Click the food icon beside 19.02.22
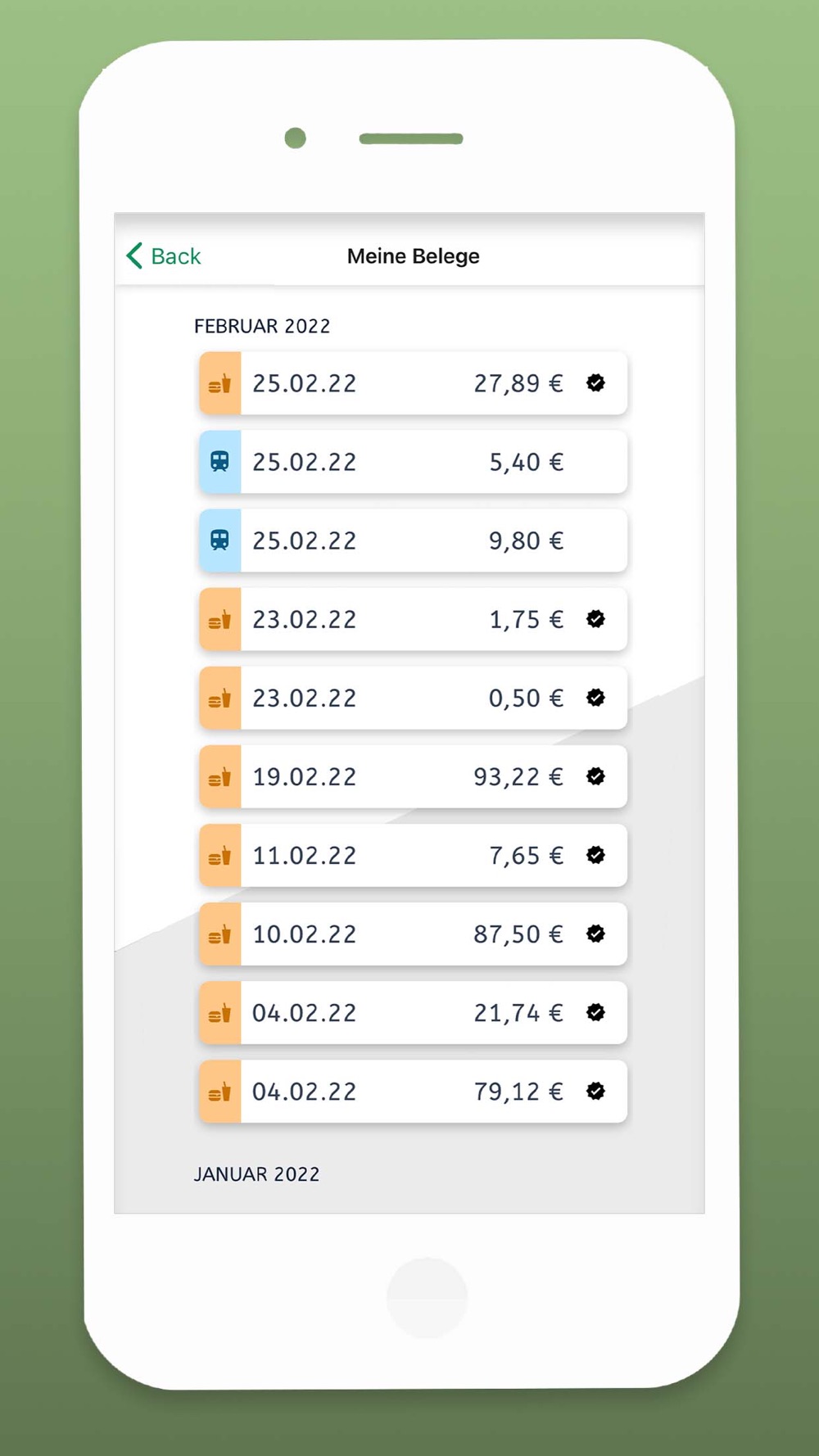Image resolution: width=819 pixels, height=1456 pixels. click(x=219, y=777)
